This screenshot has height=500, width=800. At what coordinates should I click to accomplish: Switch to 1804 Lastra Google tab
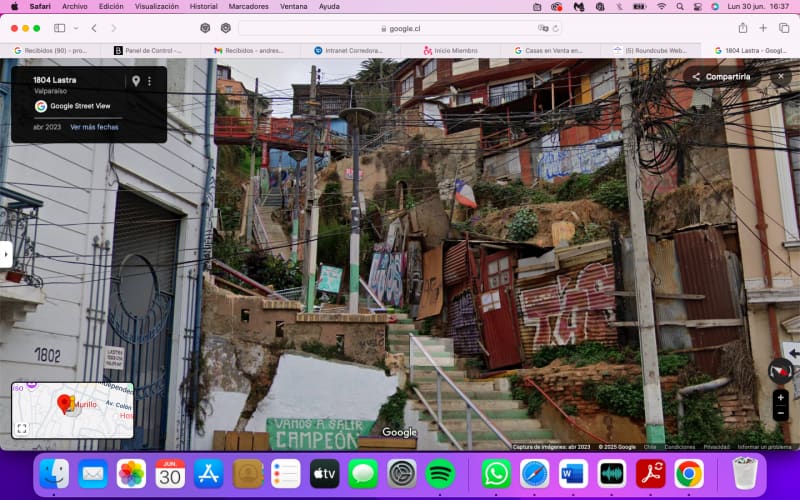(751, 51)
